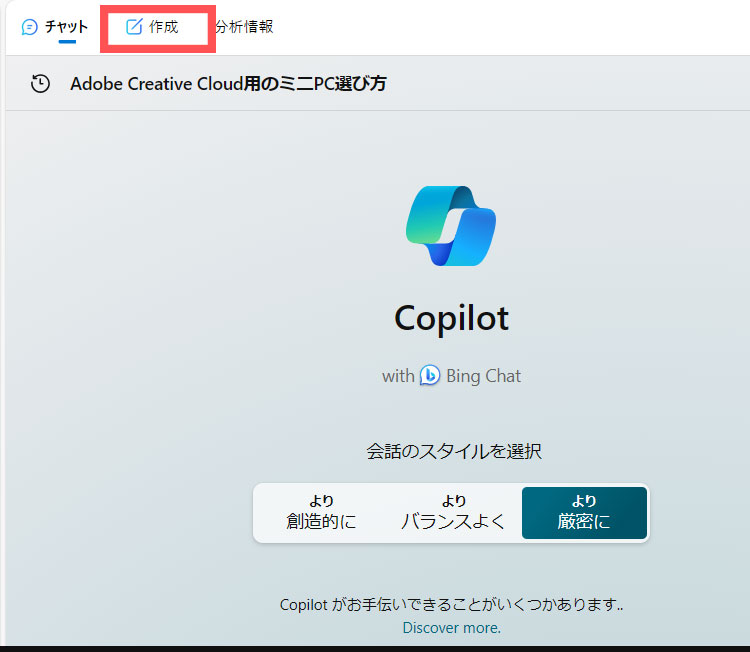Click the 作成 pencil-and-paper icon

click(x=134, y=27)
